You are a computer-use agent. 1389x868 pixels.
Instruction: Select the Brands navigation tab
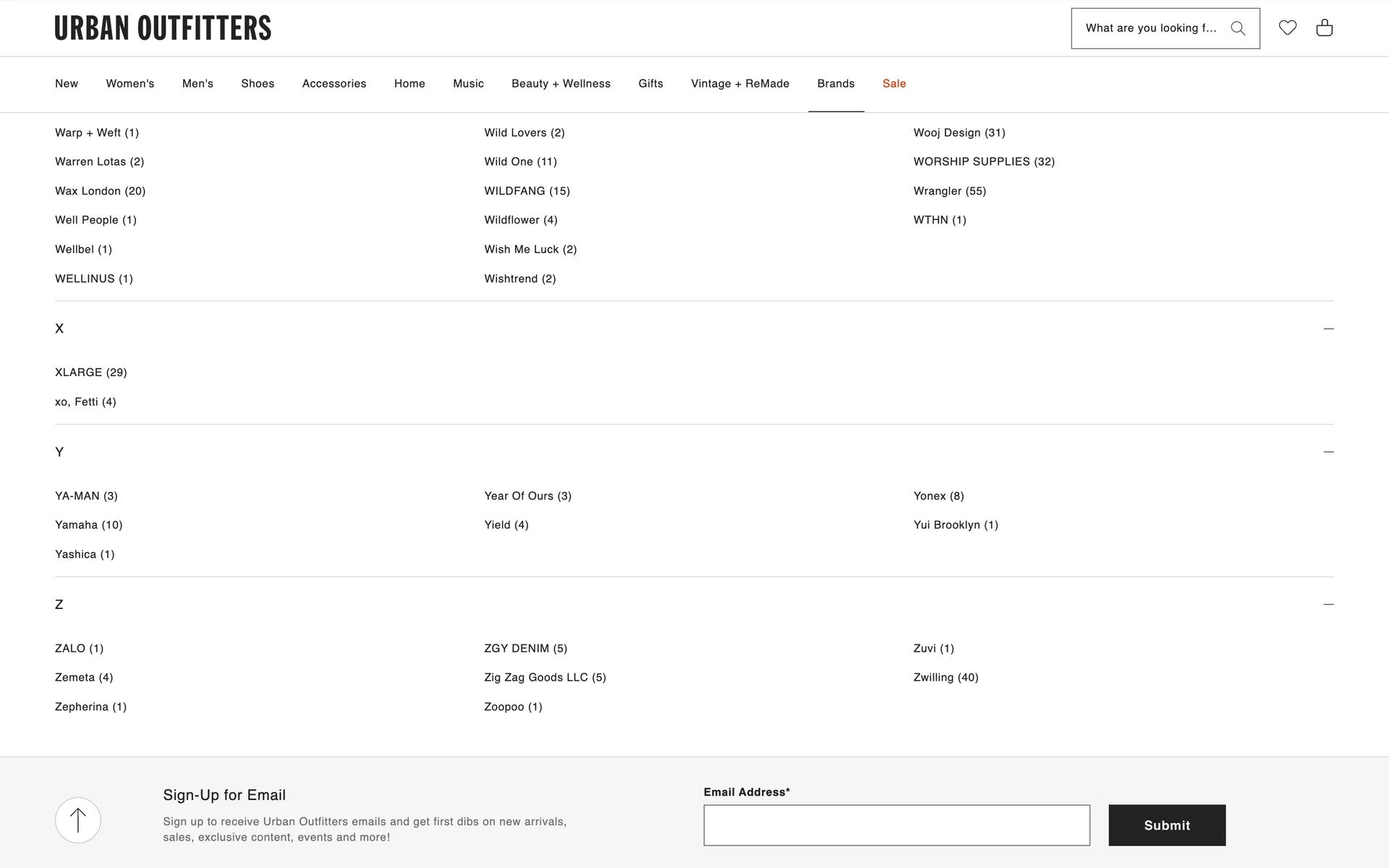836,84
